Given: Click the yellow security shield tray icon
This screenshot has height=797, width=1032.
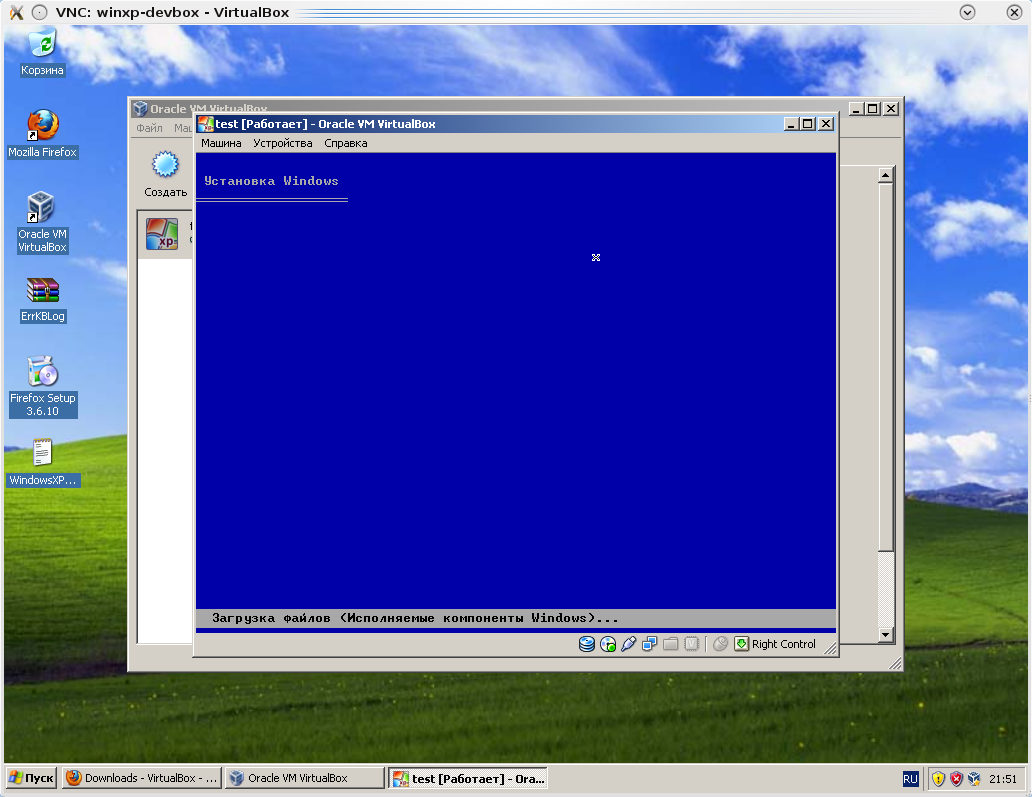Looking at the screenshot, I should (x=939, y=779).
